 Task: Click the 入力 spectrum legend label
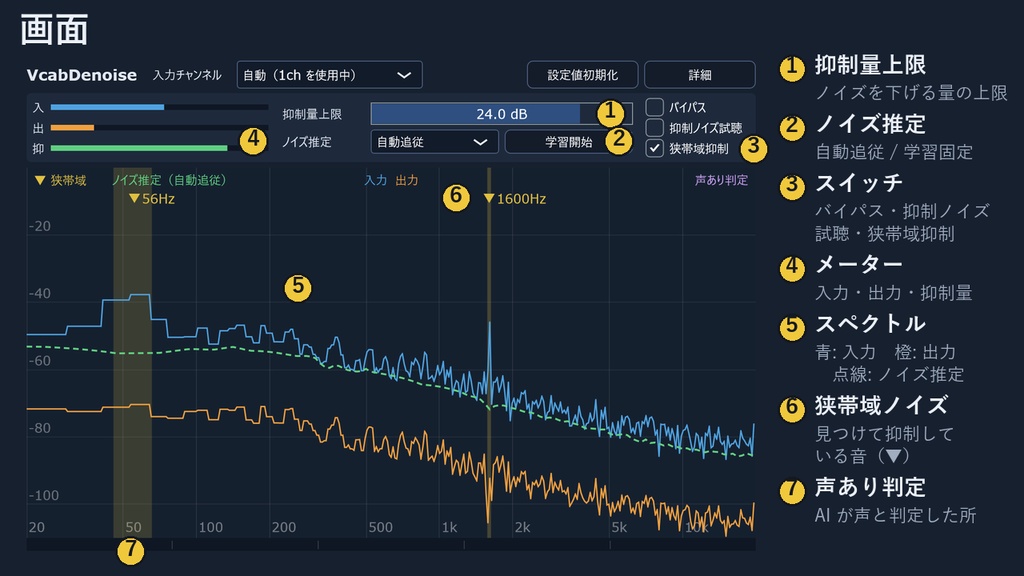tap(376, 180)
